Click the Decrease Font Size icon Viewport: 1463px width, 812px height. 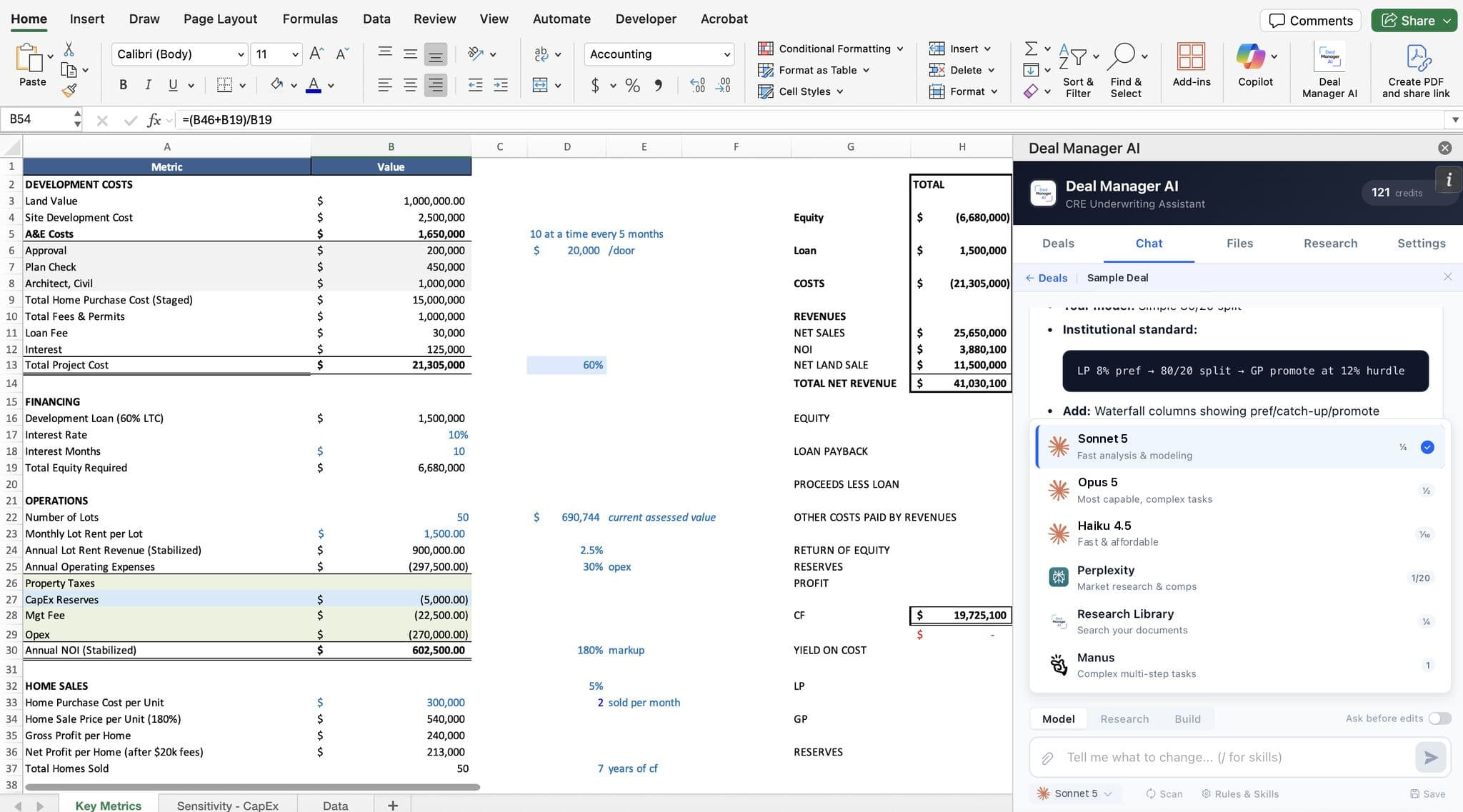342,54
